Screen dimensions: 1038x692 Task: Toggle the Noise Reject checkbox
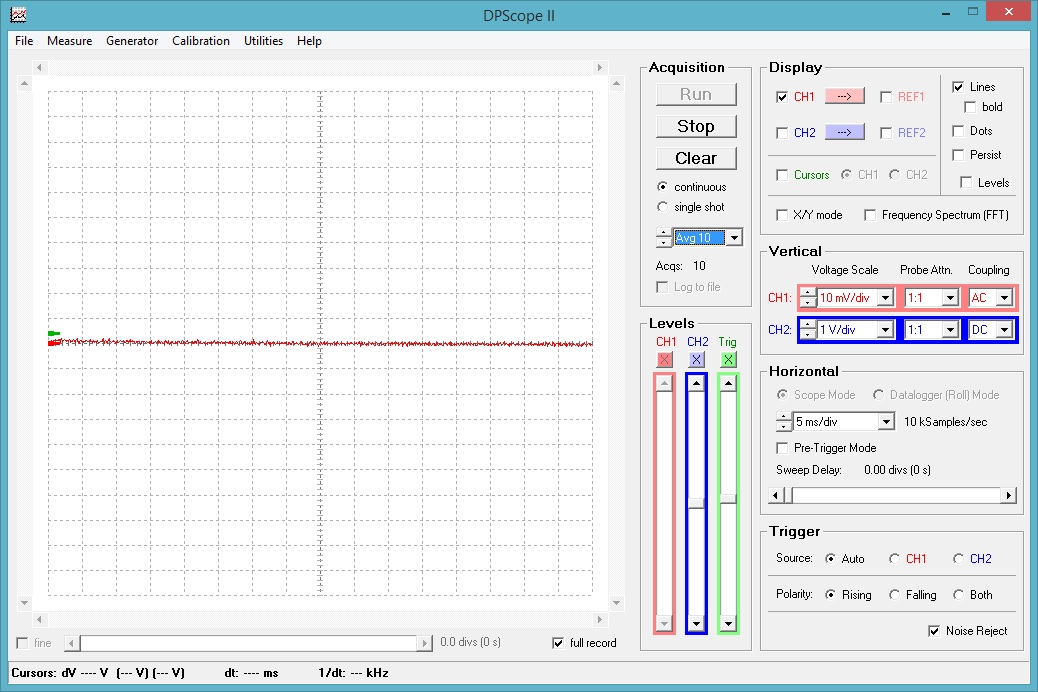[x=934, y=631]
